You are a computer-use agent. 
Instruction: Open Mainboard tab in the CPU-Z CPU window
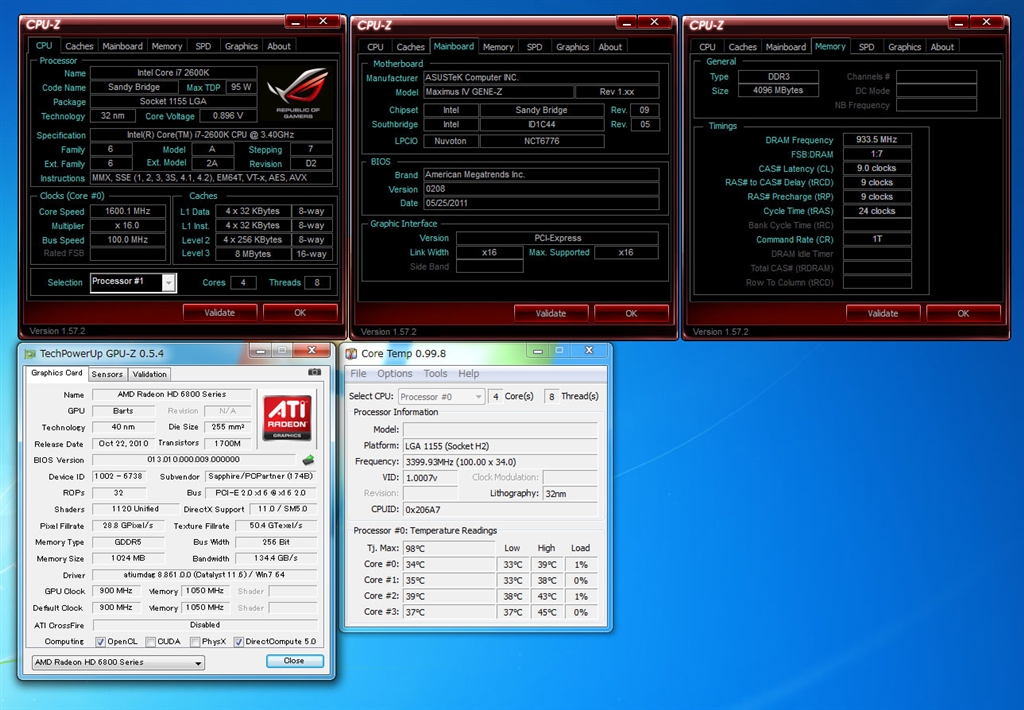click(x=122, y=46)
